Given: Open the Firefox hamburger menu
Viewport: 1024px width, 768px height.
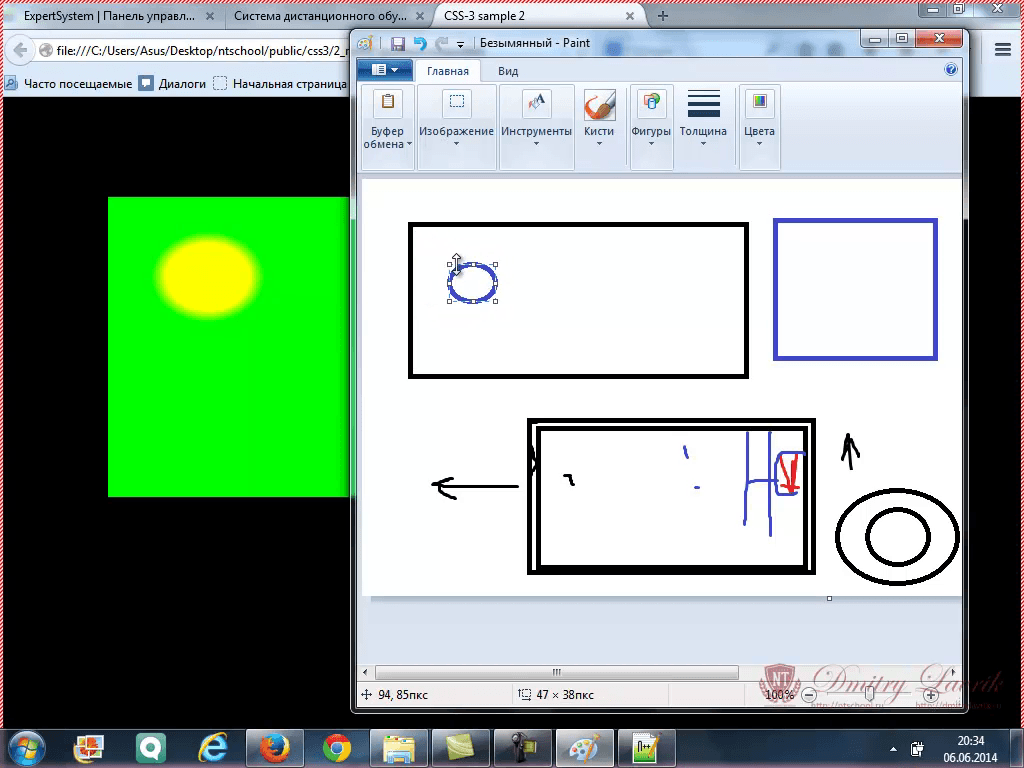Looking at the screenshot, I should pyautogui.click(x=1002, y=50).
